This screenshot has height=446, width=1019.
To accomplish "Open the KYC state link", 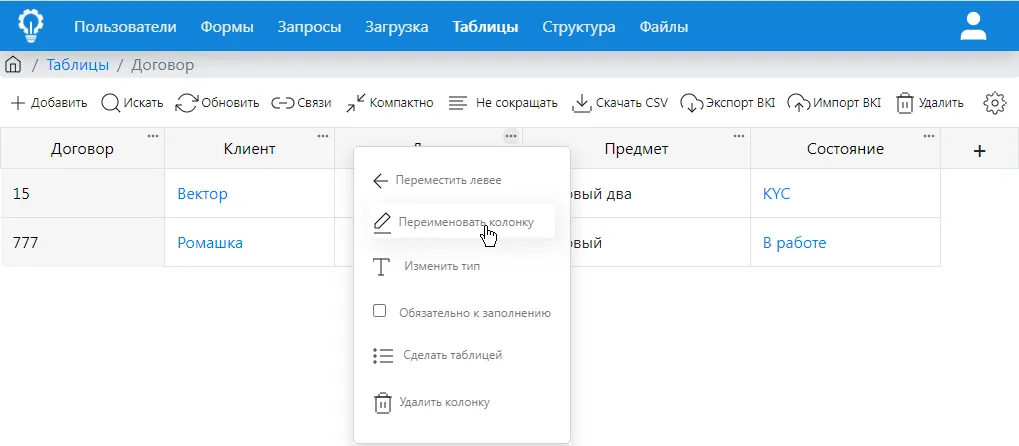I will point(777,194).
